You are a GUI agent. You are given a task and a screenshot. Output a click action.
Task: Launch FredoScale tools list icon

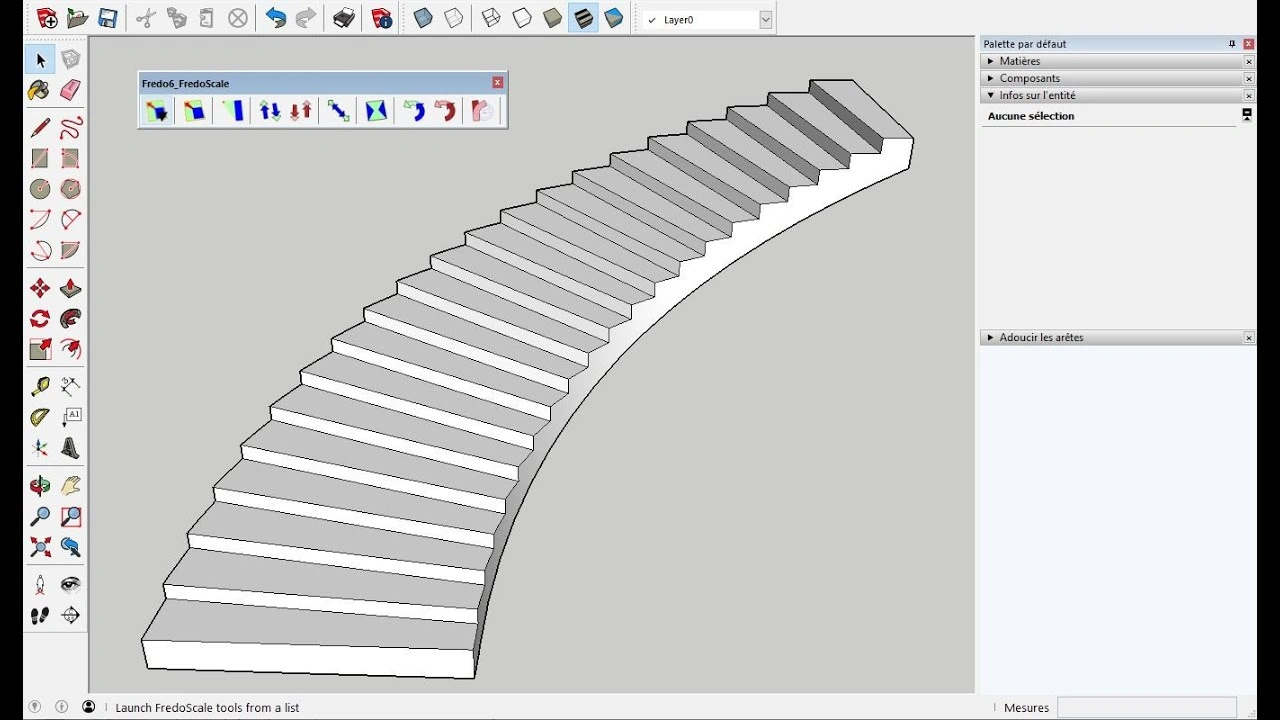point(157,111)
